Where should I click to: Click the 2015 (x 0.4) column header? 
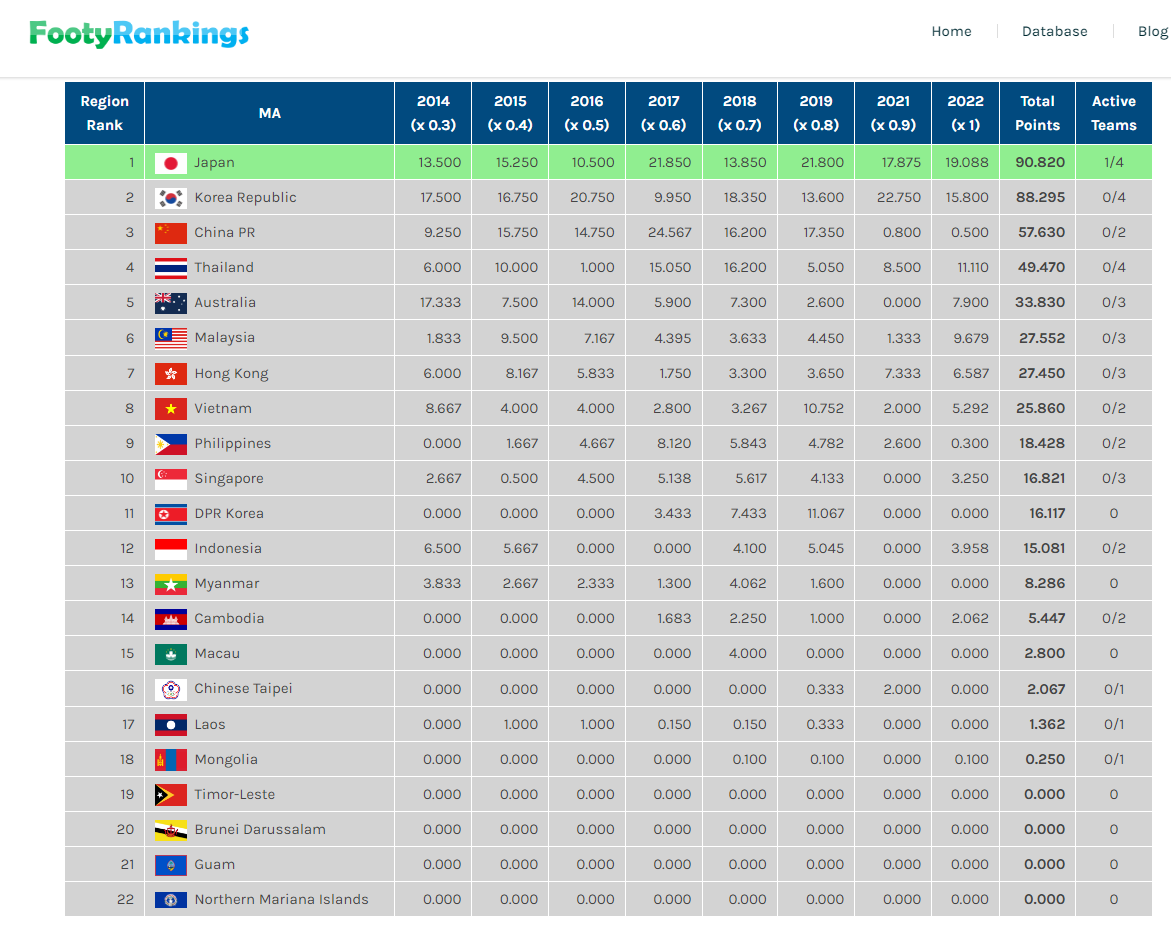click(x=510, y=113)
